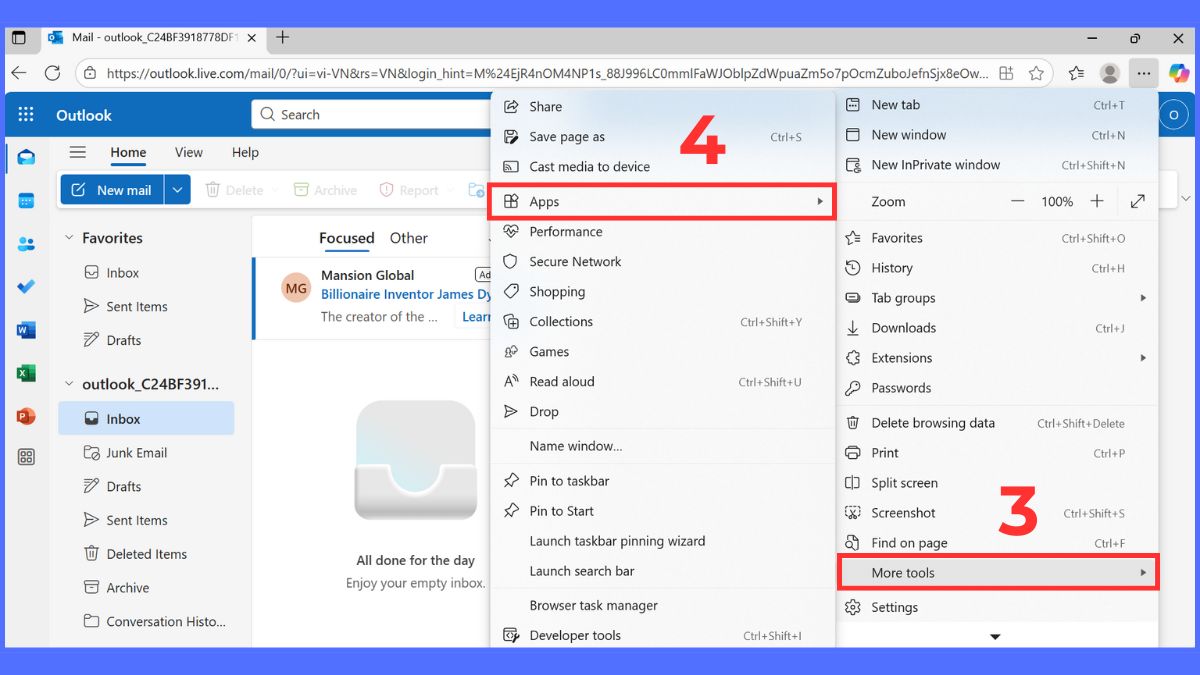Select Pin to taskbar
Image resolution: width=1200 pixels, height=675 pixels.
coord(662,481)
